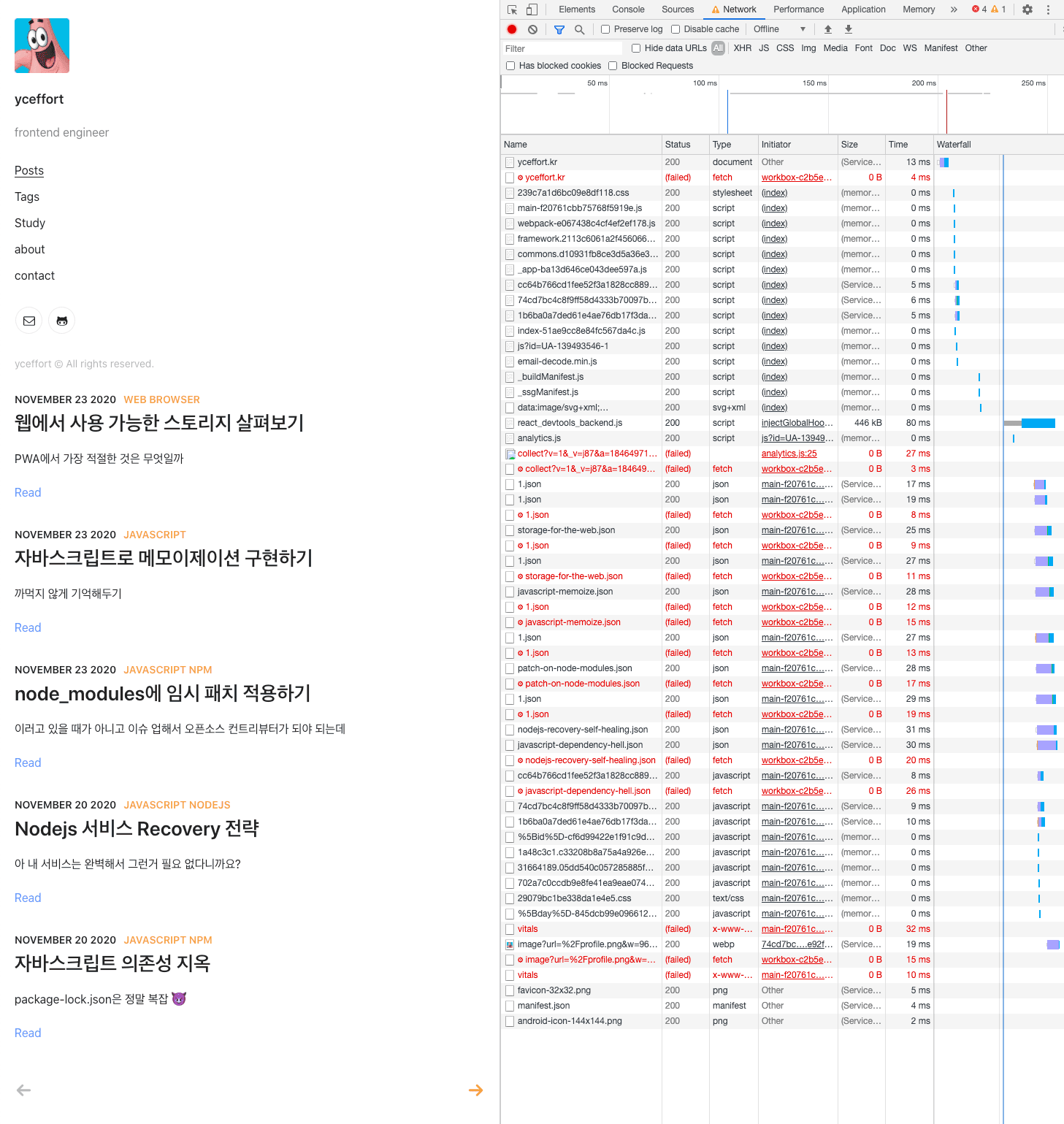Screen dimensions: 1064x1124
Task: Select the Network tab
Action: [734, 9]
